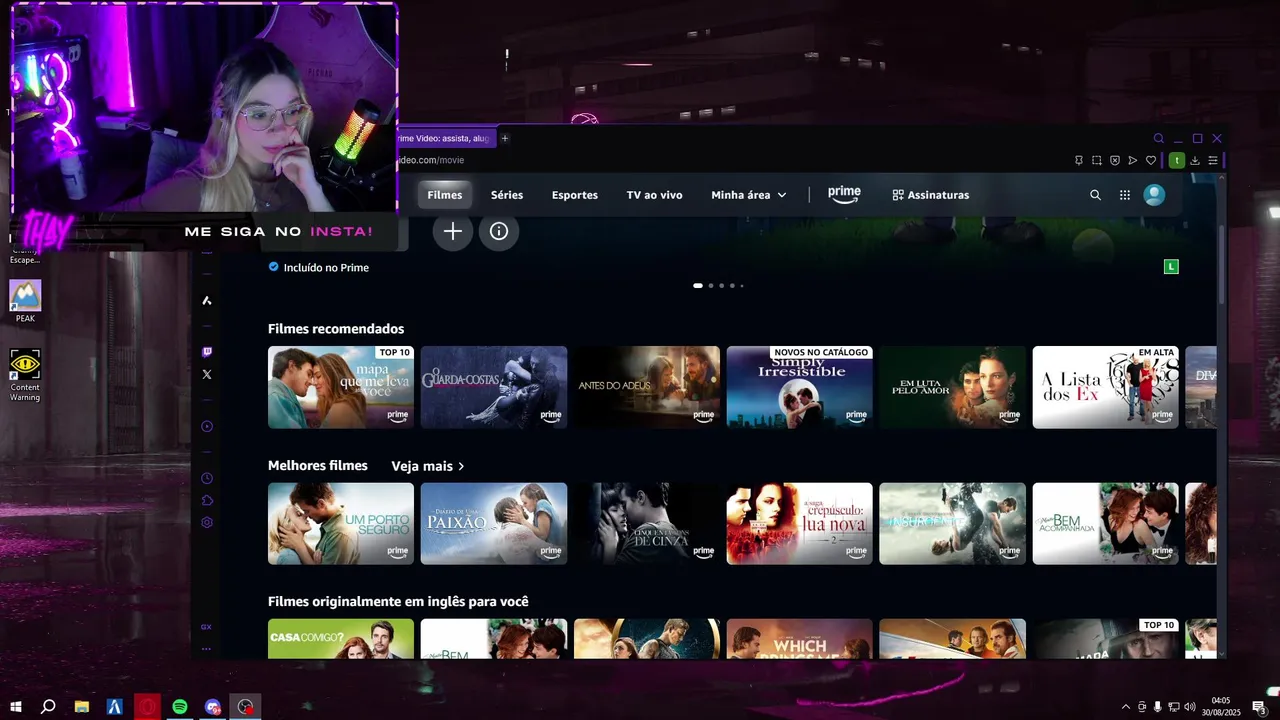The image size is (1280, 720).
Task: Open 'Diário de uma Paixão' thumbnail
Action: [494, 524]
